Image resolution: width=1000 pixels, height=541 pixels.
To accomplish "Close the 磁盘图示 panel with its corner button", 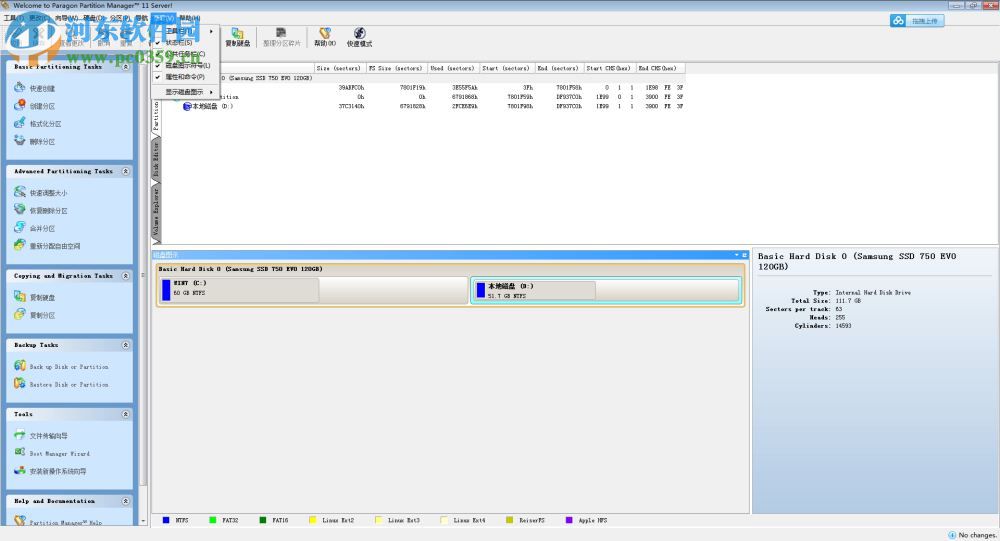I will click(744, 255).
